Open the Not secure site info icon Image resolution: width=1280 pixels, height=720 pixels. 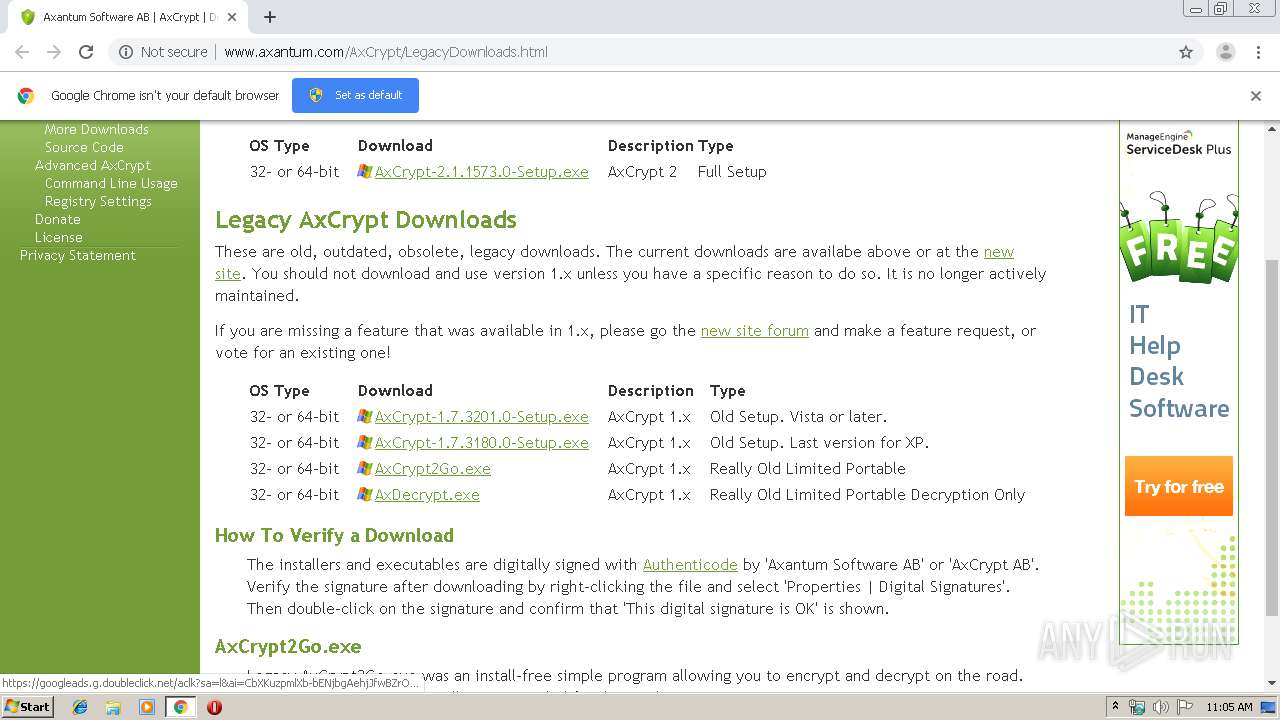click(x=126, y=52)
